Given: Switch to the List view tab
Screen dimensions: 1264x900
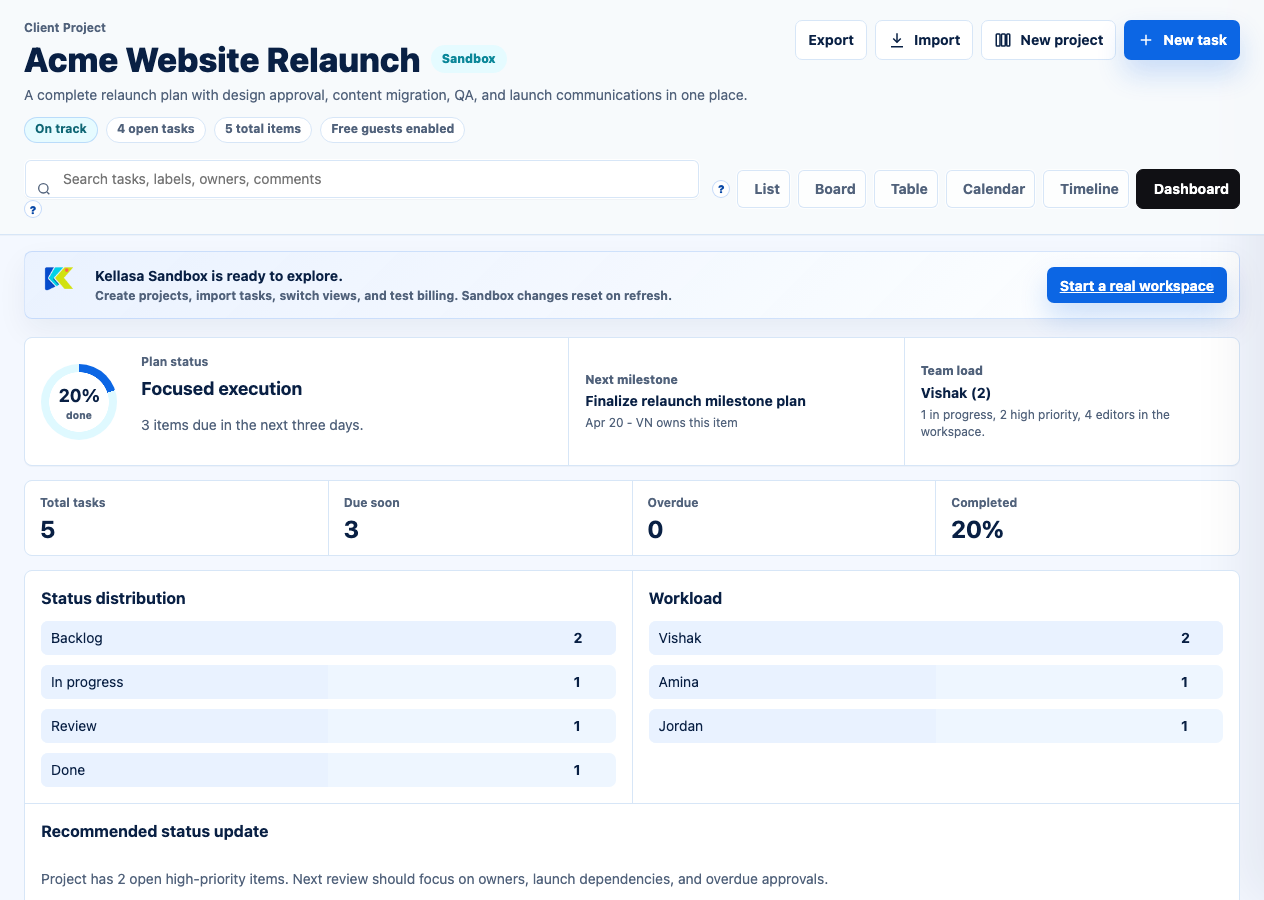Looking at the screenshot, I should pyautogui.click(x=766, y=189).
